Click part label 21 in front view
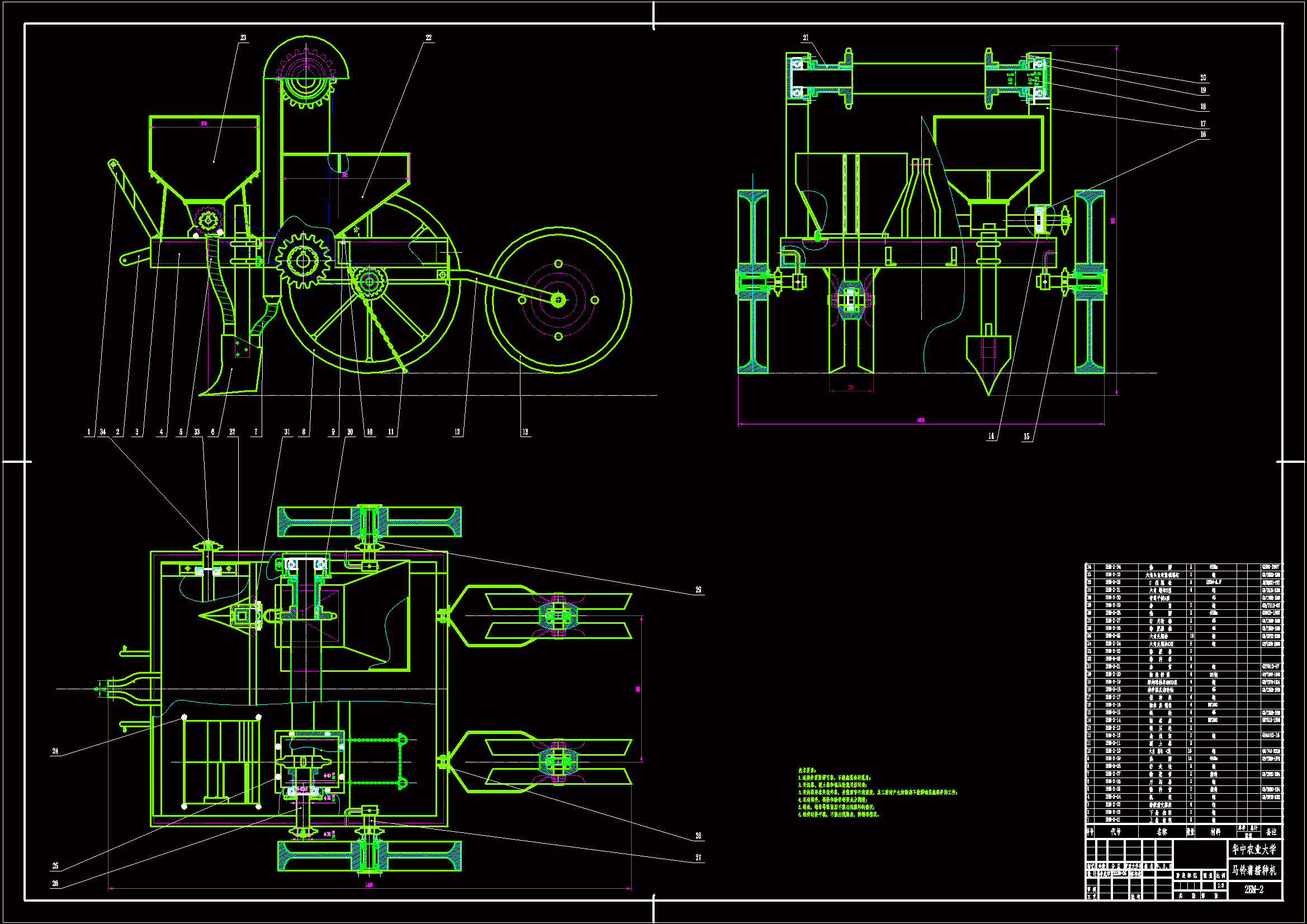Screen dimensions: 1307x924 [806, 38]
